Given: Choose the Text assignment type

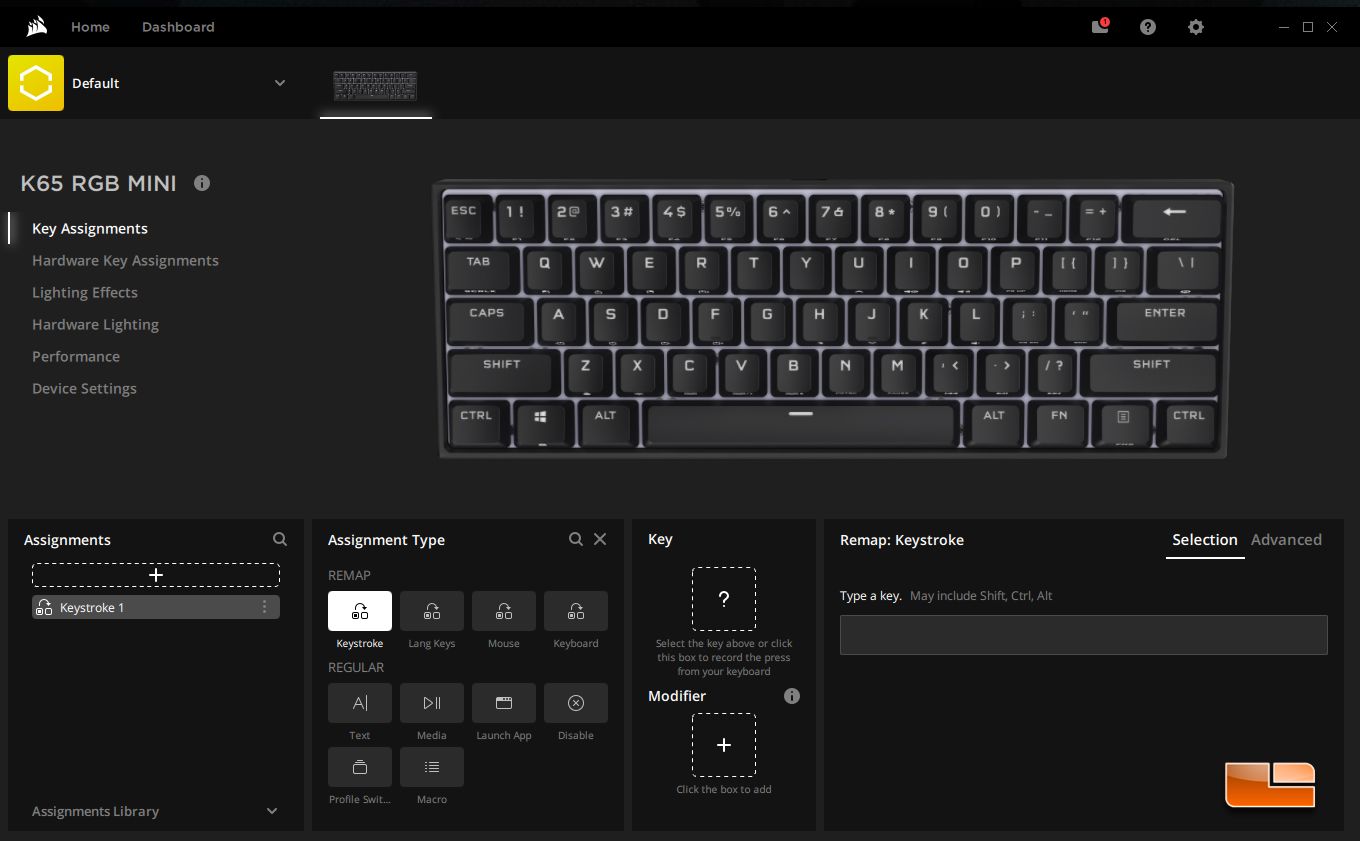Looking at the screenshot, I should tap(360, 703).
